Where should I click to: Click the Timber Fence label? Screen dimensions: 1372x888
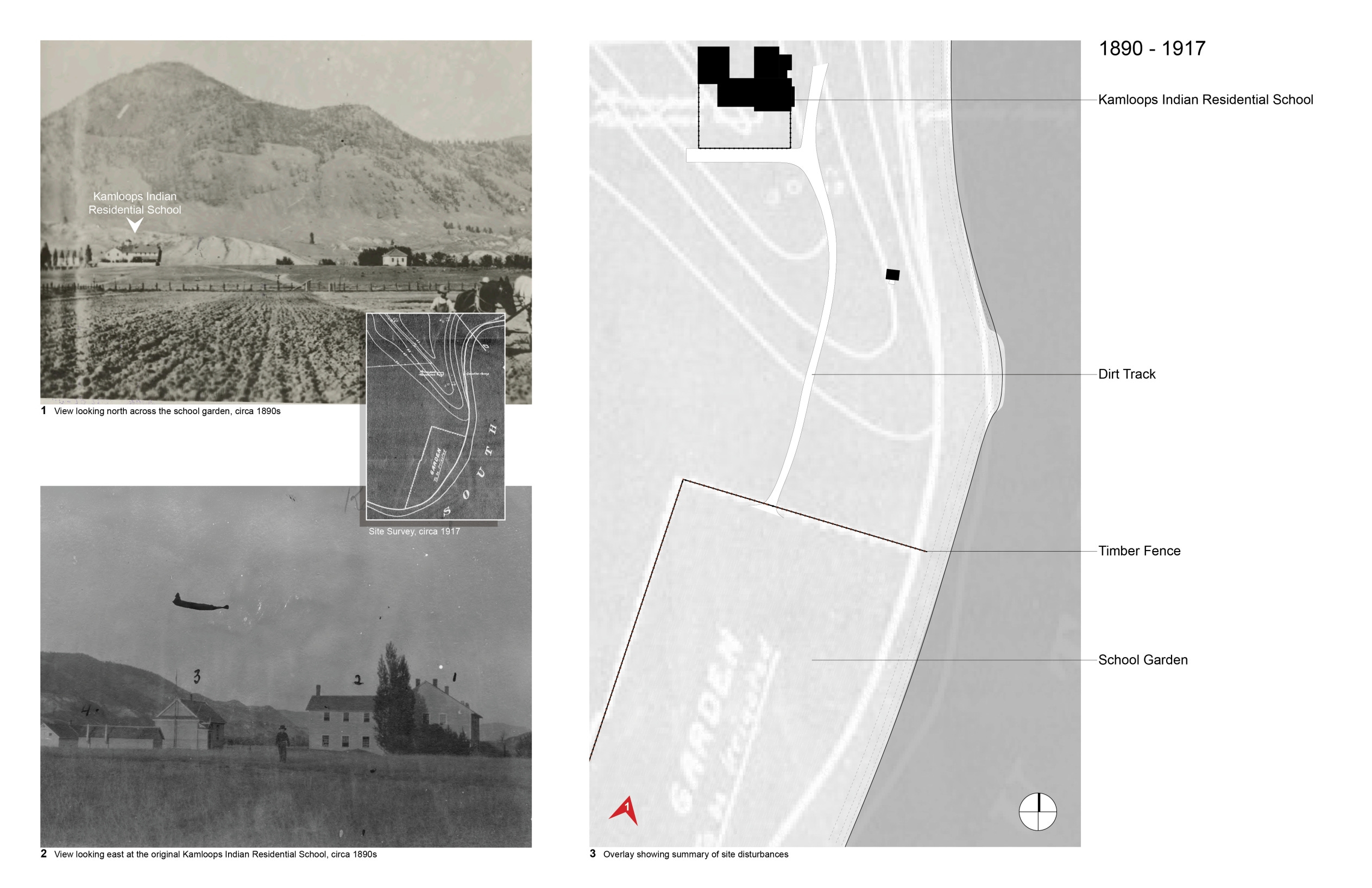point(1138,551)
